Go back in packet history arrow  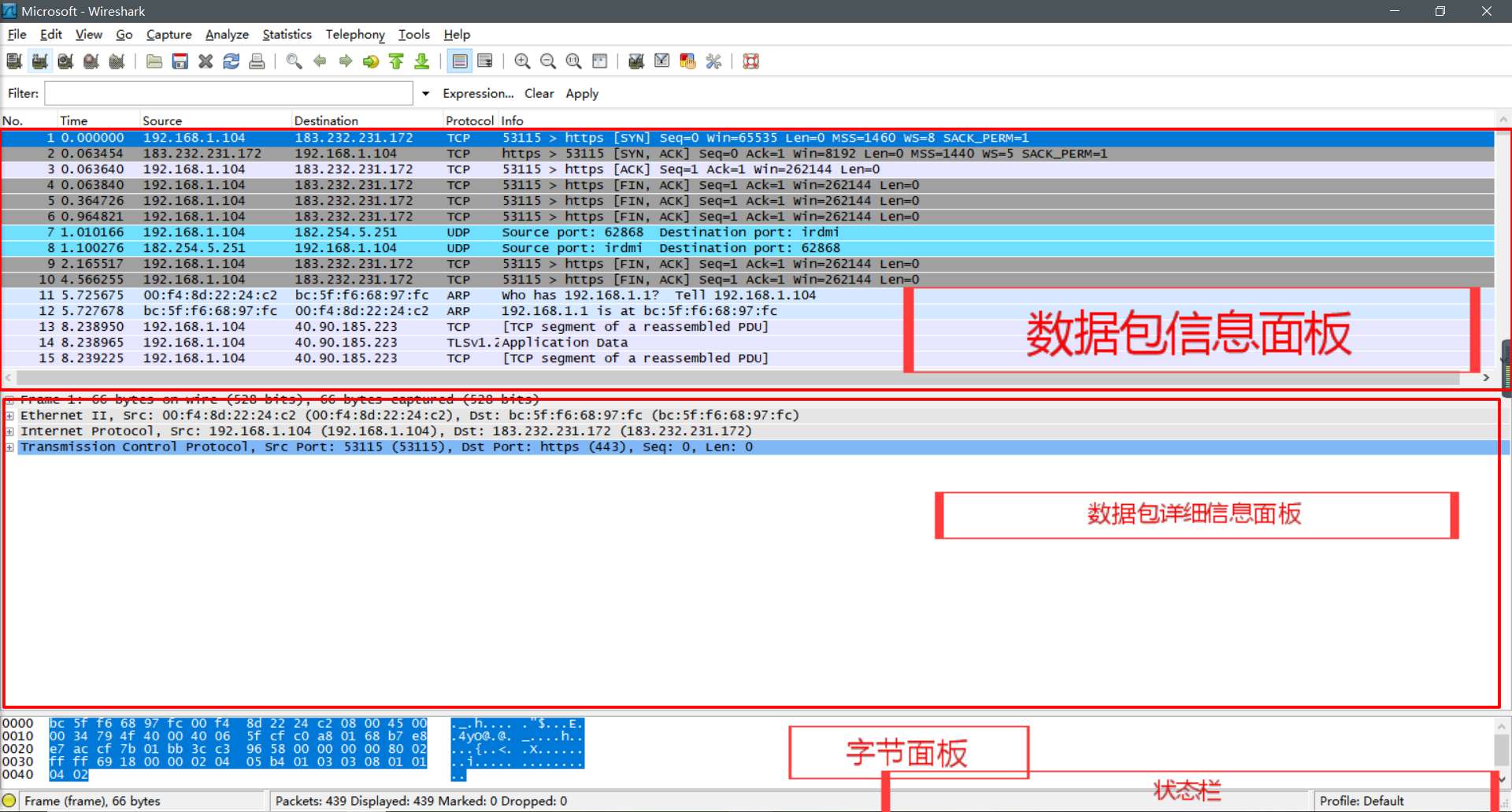pos(320,61)
